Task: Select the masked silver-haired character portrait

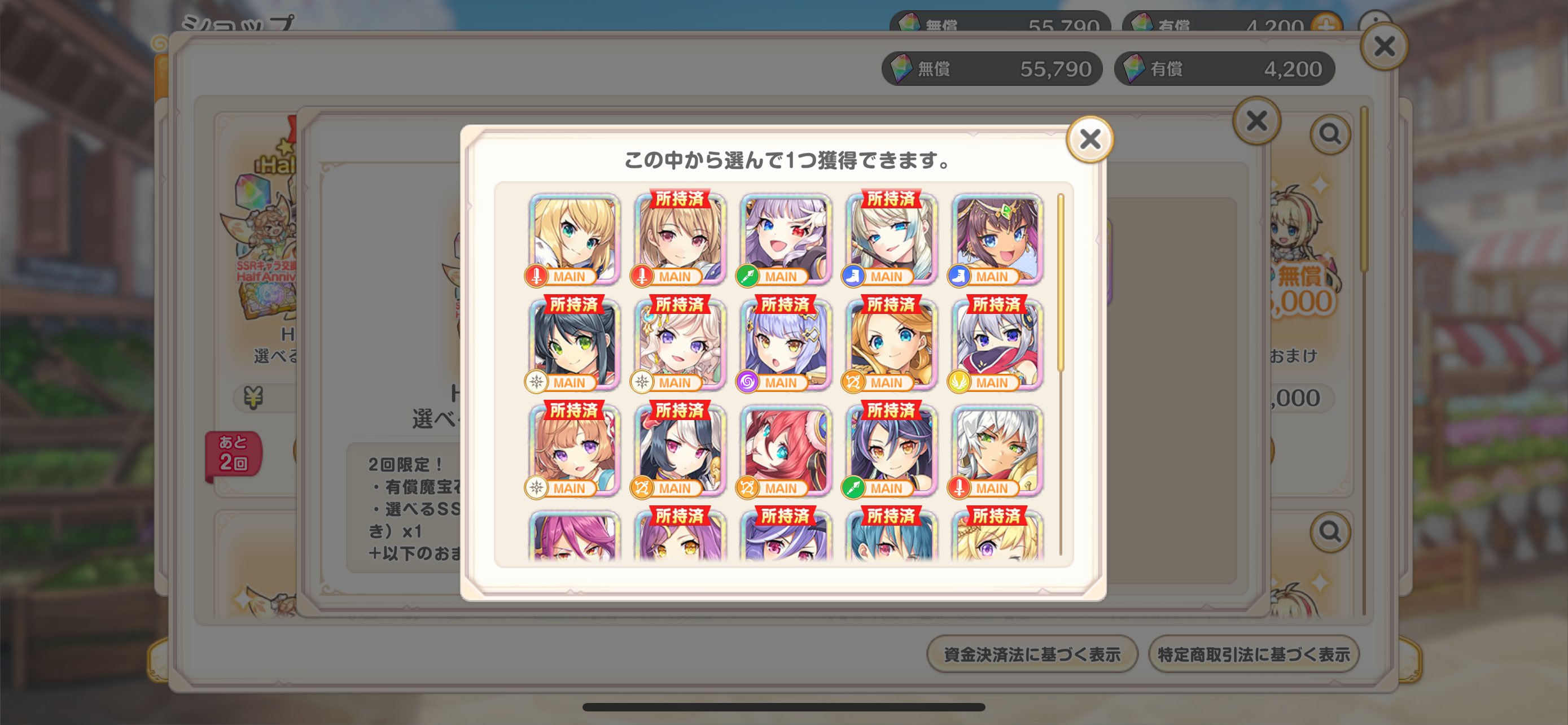Action: (x=996, y=345)
